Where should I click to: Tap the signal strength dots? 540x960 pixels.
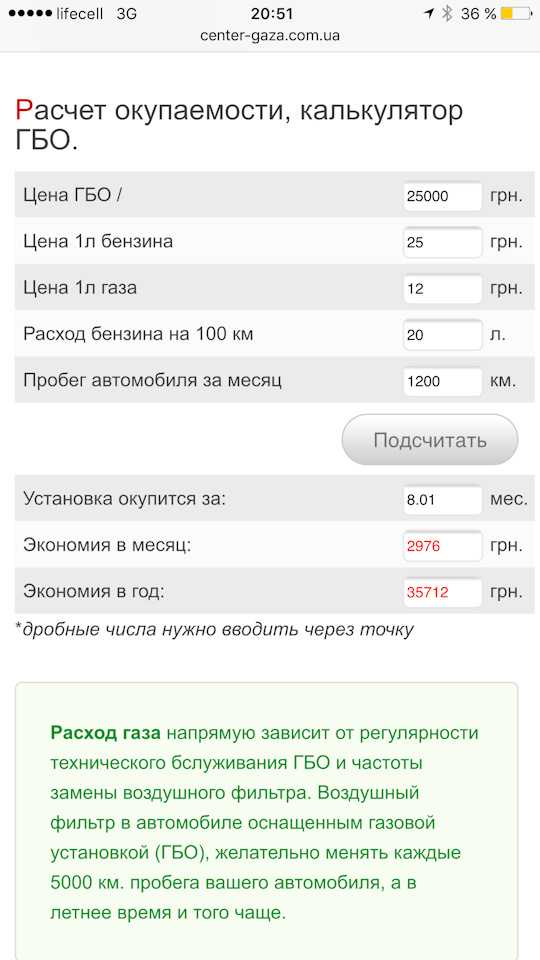tap(30, 13)
